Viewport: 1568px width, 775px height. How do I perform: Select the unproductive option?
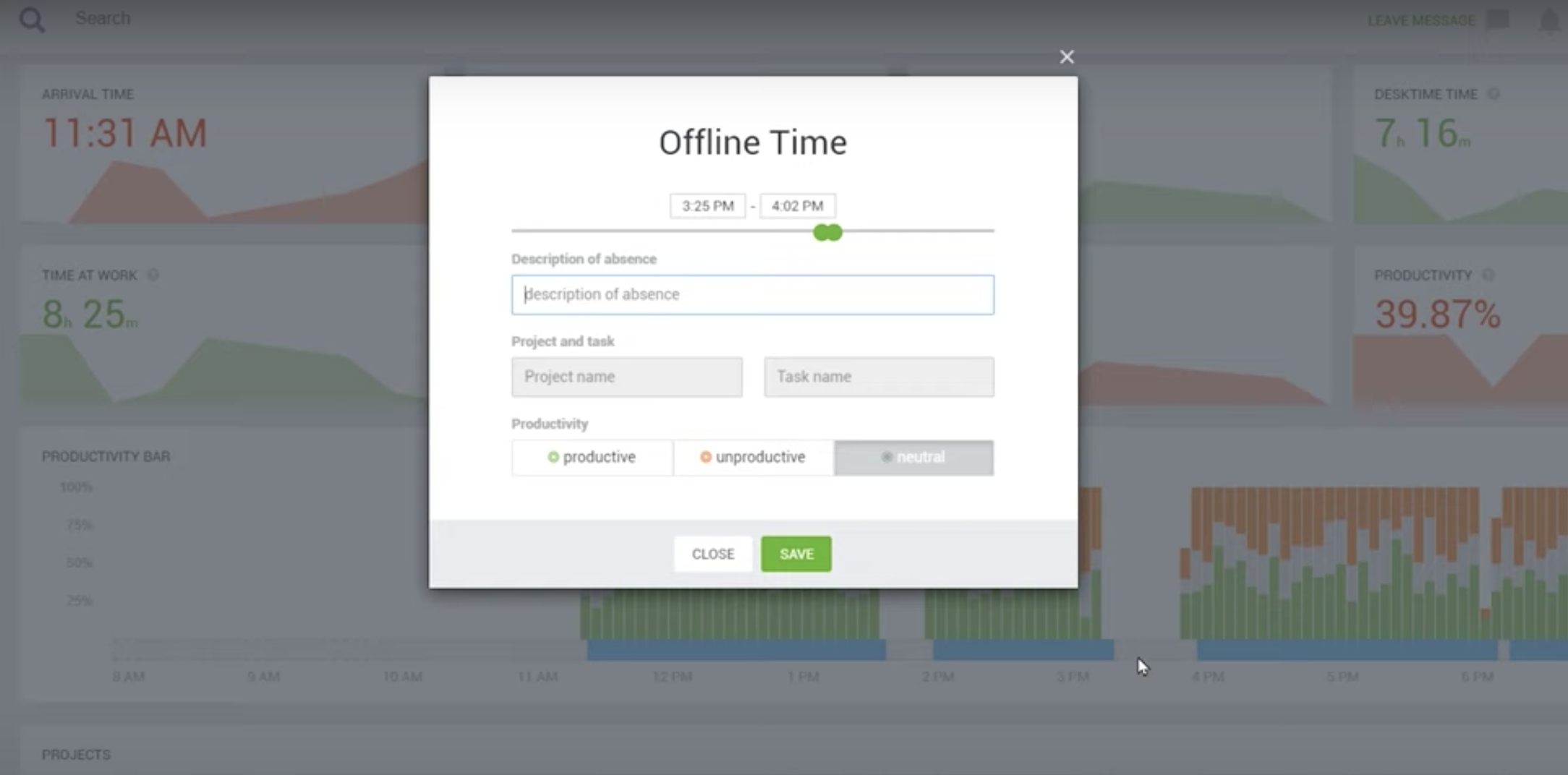point(753,457)
